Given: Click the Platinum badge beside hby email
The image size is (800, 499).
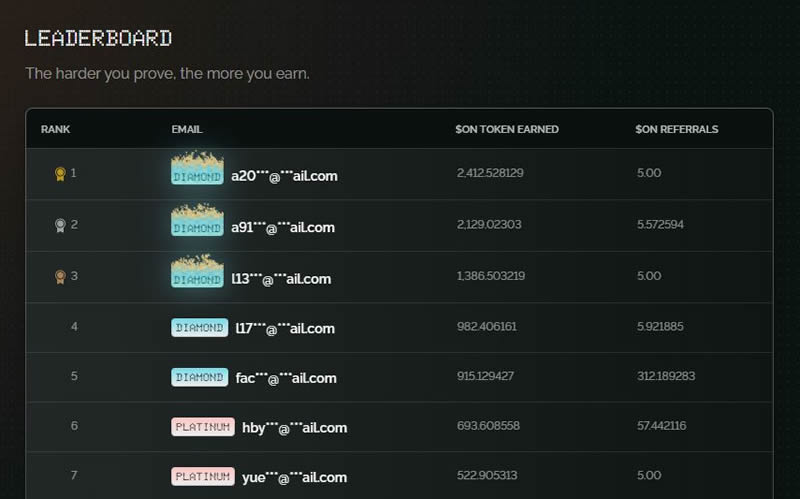Looking at the screenshot, I should click(203, 427).
